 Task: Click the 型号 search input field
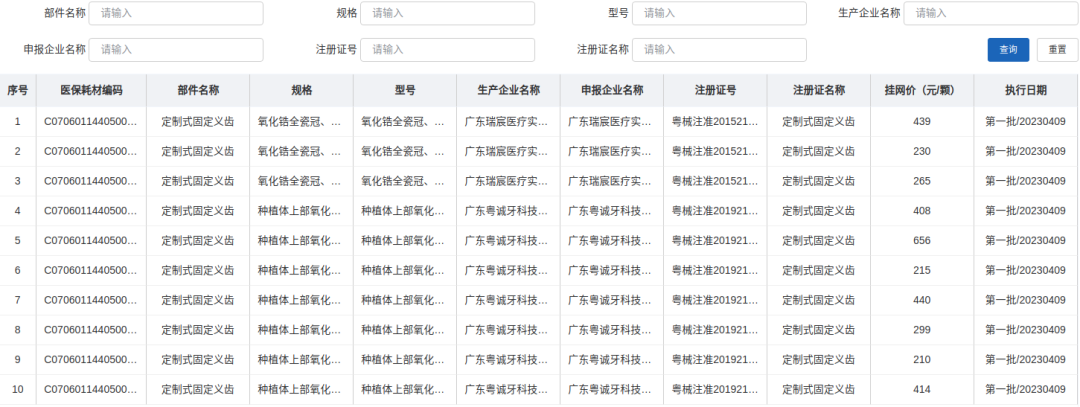click(x=719, y=13)
